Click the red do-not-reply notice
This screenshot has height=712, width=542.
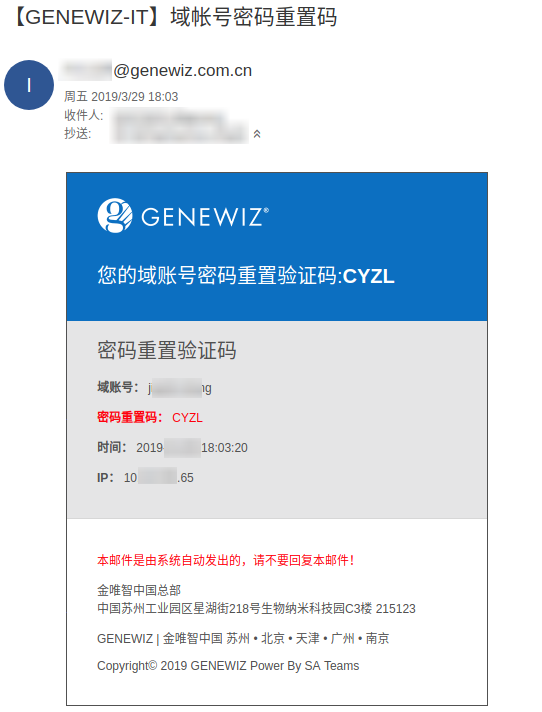click(x=226, y=560)
